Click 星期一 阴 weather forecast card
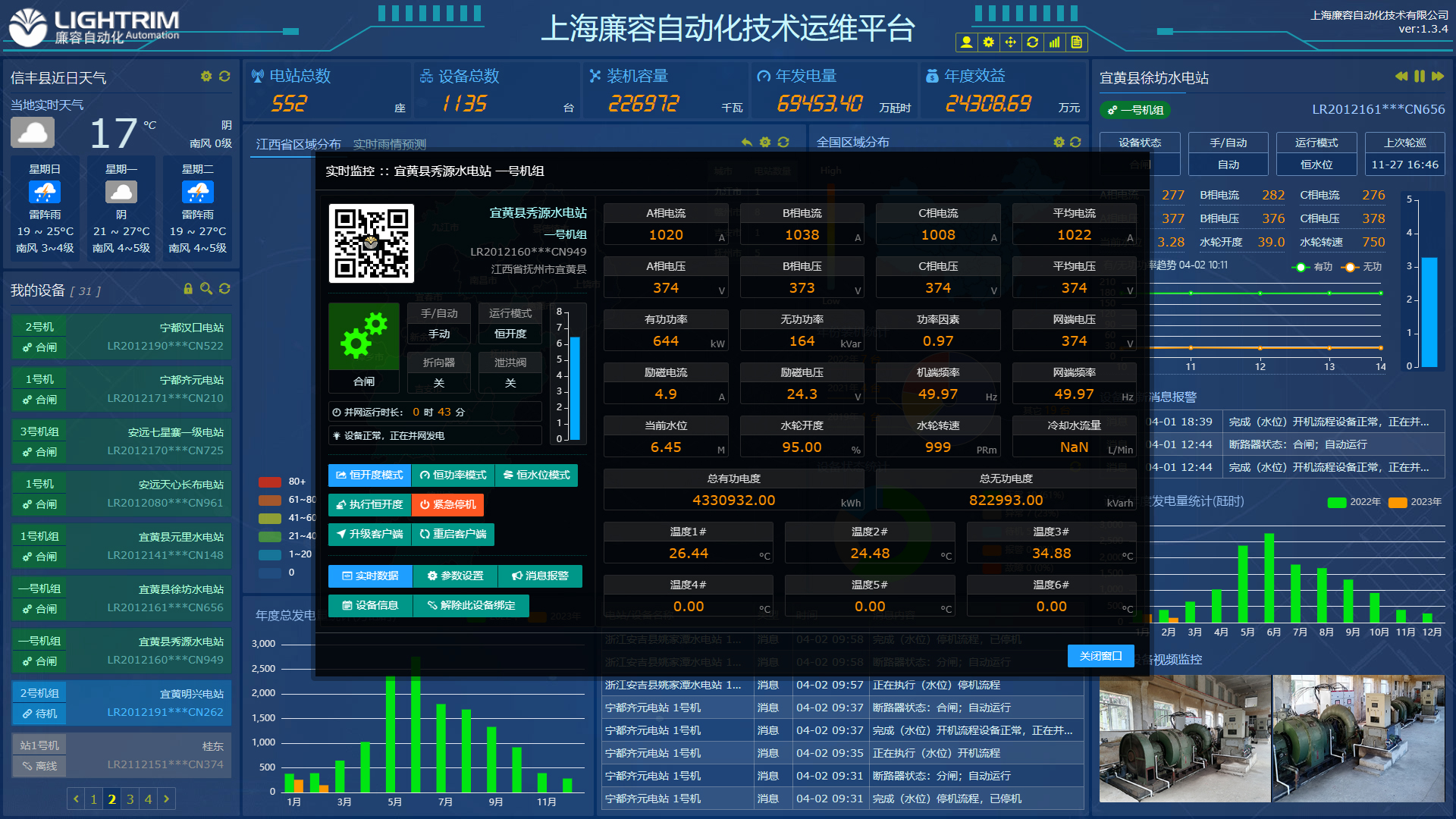 pyautogui.click(x=121, y=209)
